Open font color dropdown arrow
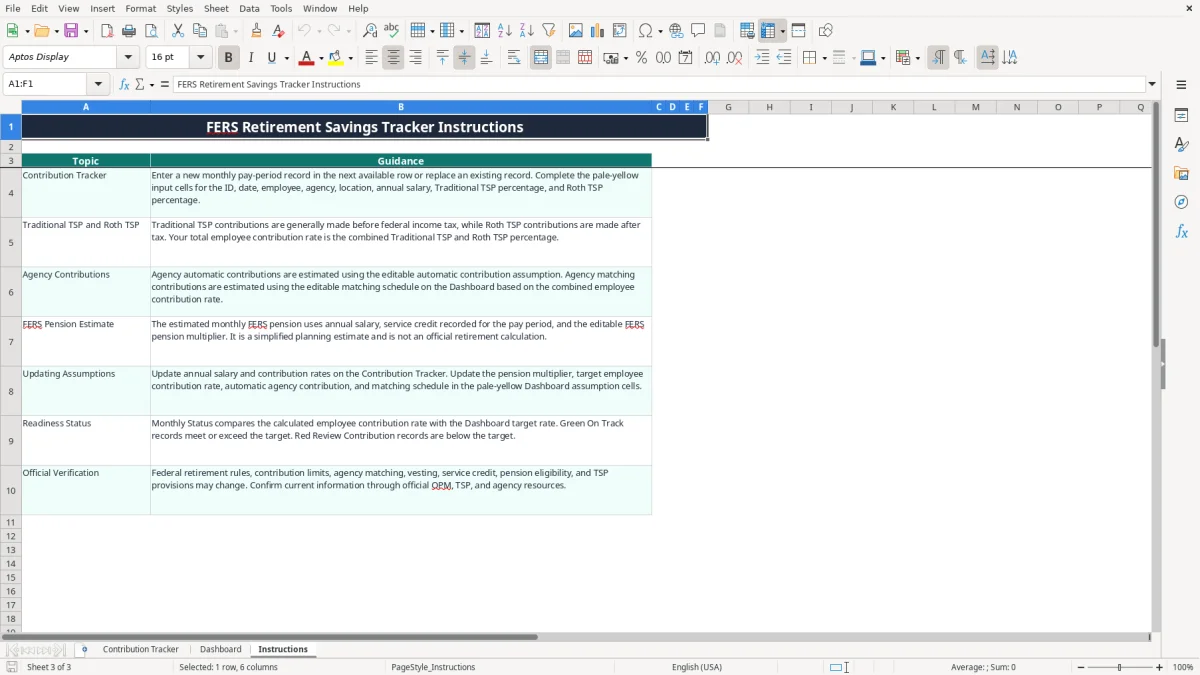 tap(321, 58)
